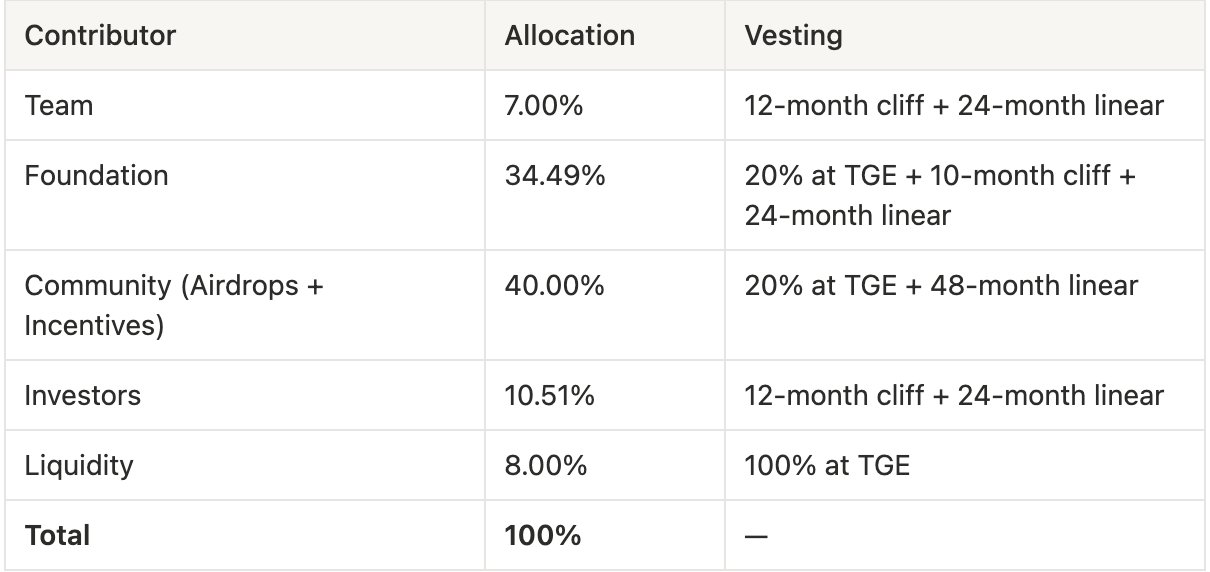
Task: Select the bold Total row label
Action: [57, 536]
